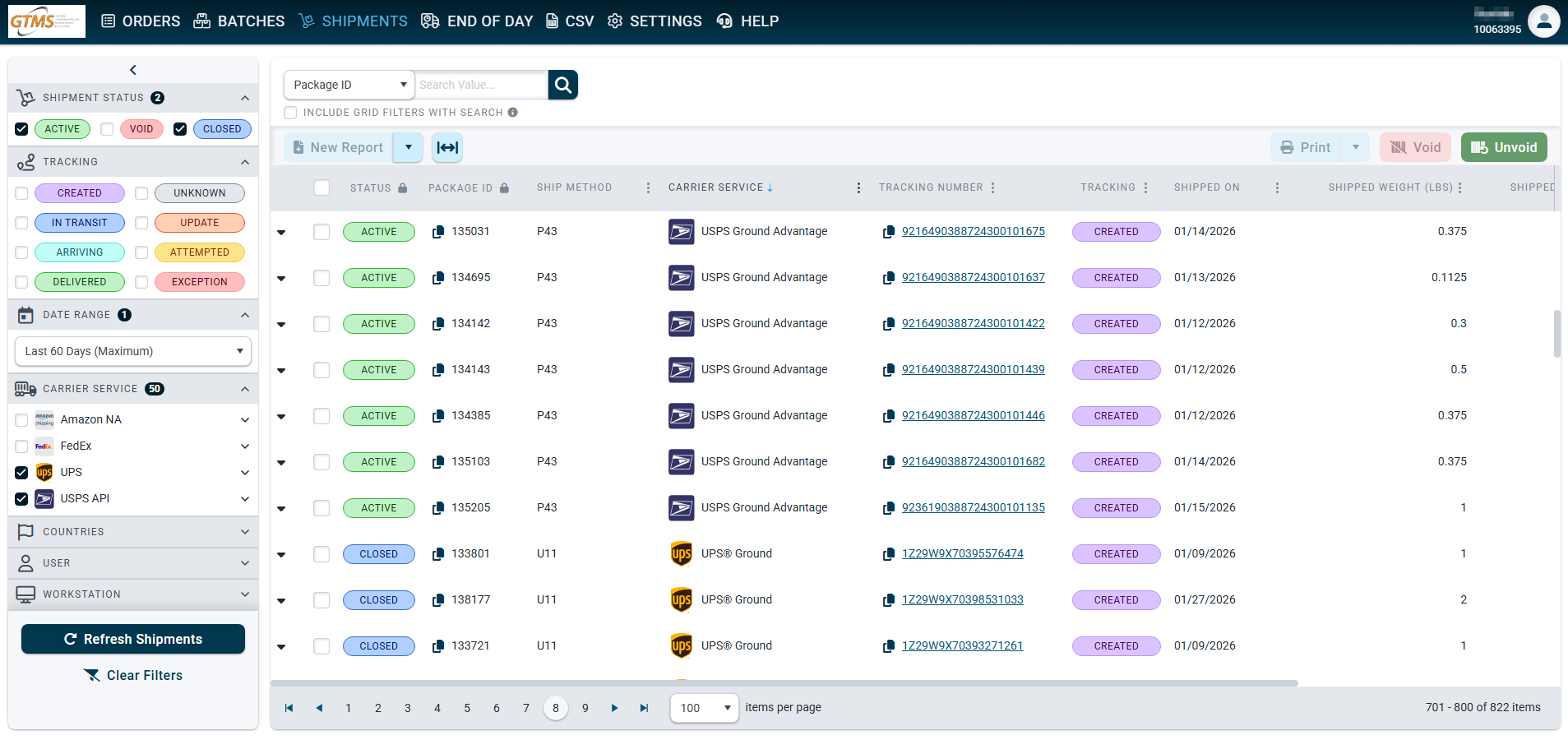Click the Refresh Shipments button
Viewport: 1568px width, 740px height.
[133, 639]
